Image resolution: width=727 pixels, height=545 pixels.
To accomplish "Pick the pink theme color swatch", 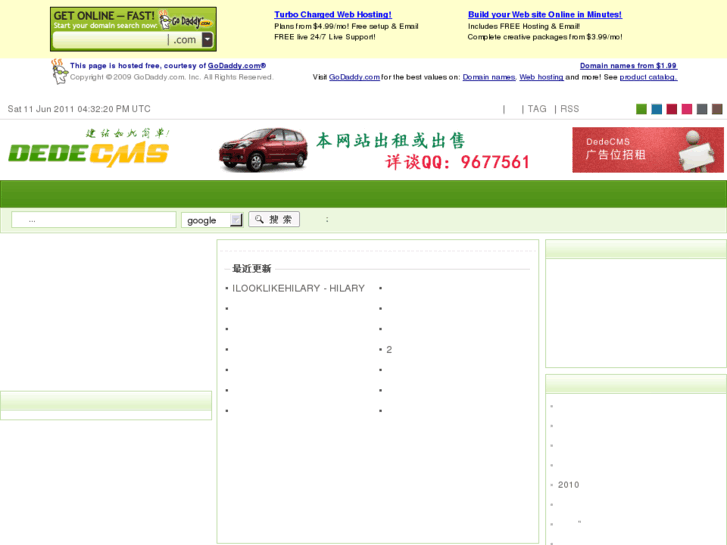I will [x=687, y=109].
